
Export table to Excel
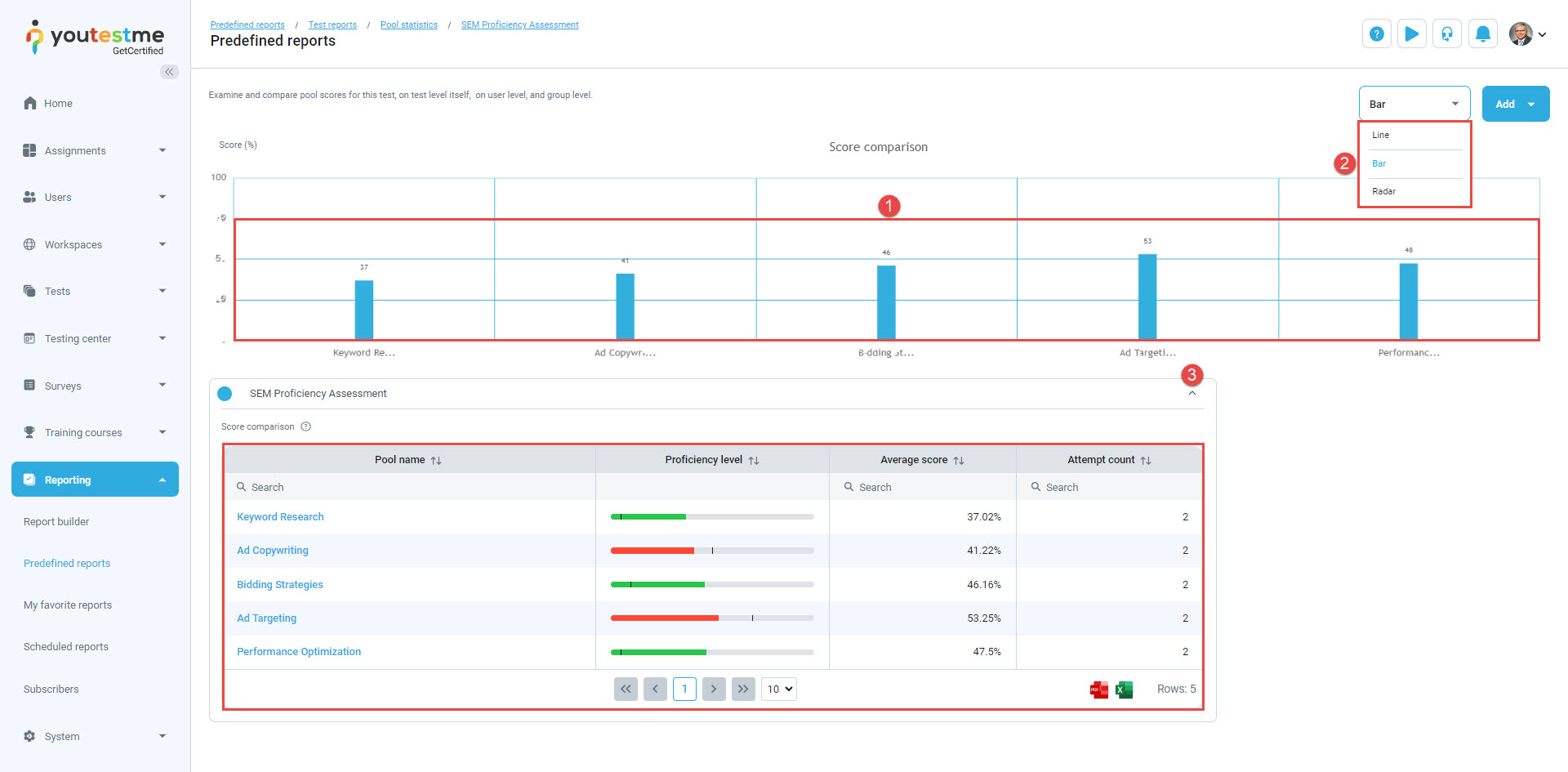point(1125,689)
